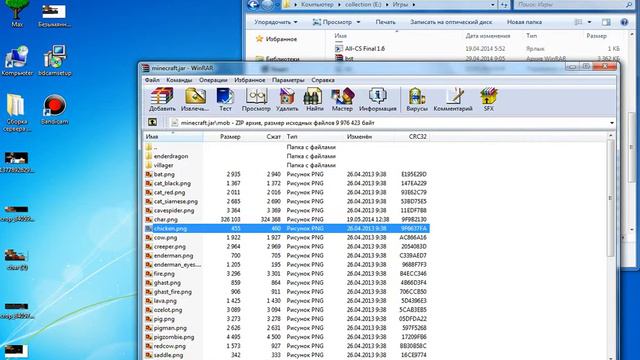This screenshot has width=640, height=360.
Task: Click the Добавить (Add) toolbar icon in WinRAR
Action: click(x=162, y=100)
